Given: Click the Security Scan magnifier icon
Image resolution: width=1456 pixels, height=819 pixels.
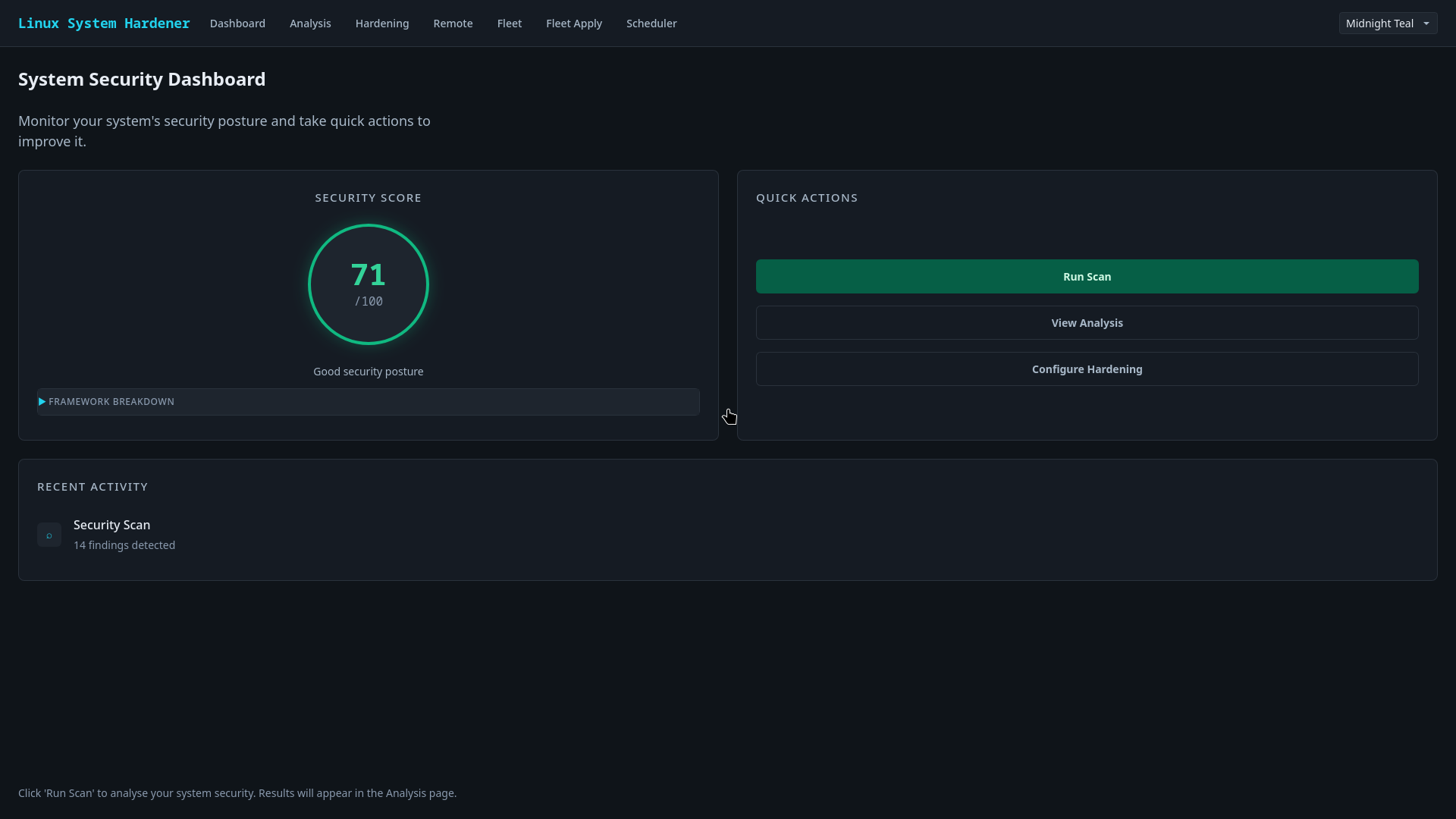Looking at the screenshot, I should [x=49, y=535].
